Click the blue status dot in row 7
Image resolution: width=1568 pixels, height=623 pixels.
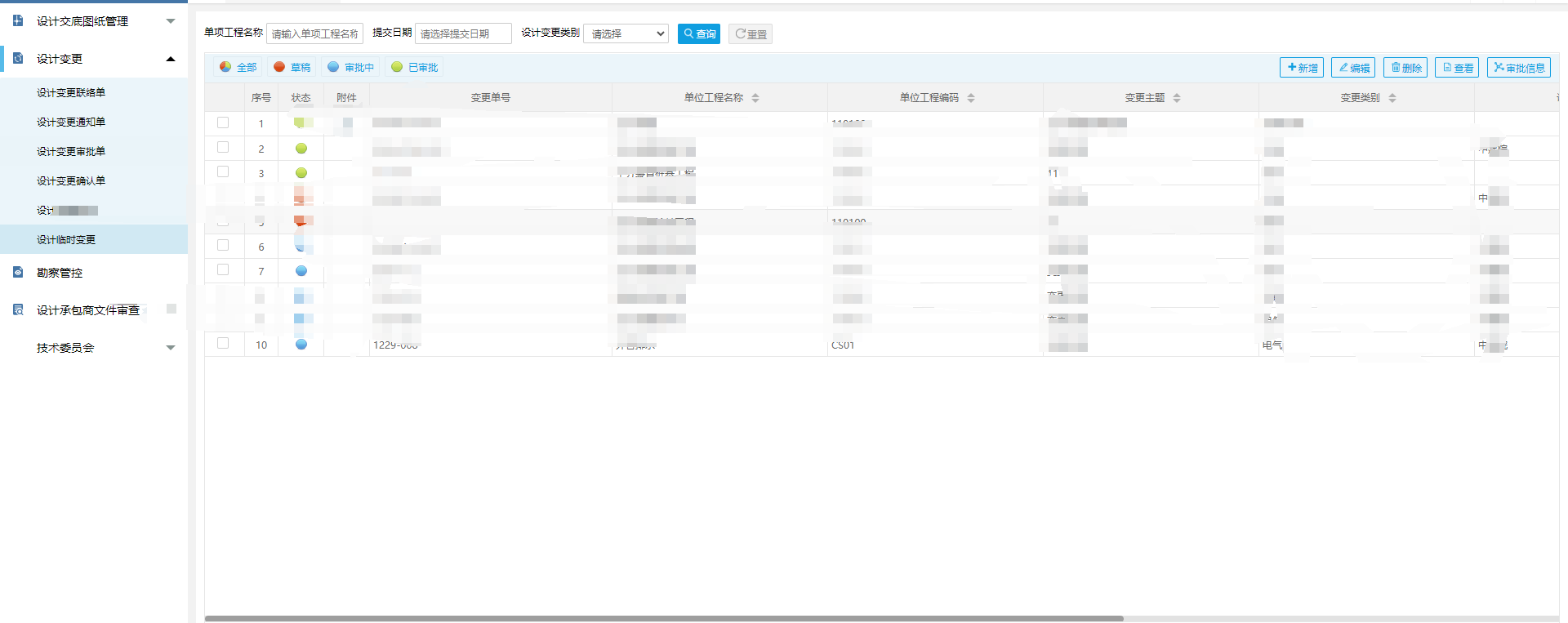coord(301,271)
